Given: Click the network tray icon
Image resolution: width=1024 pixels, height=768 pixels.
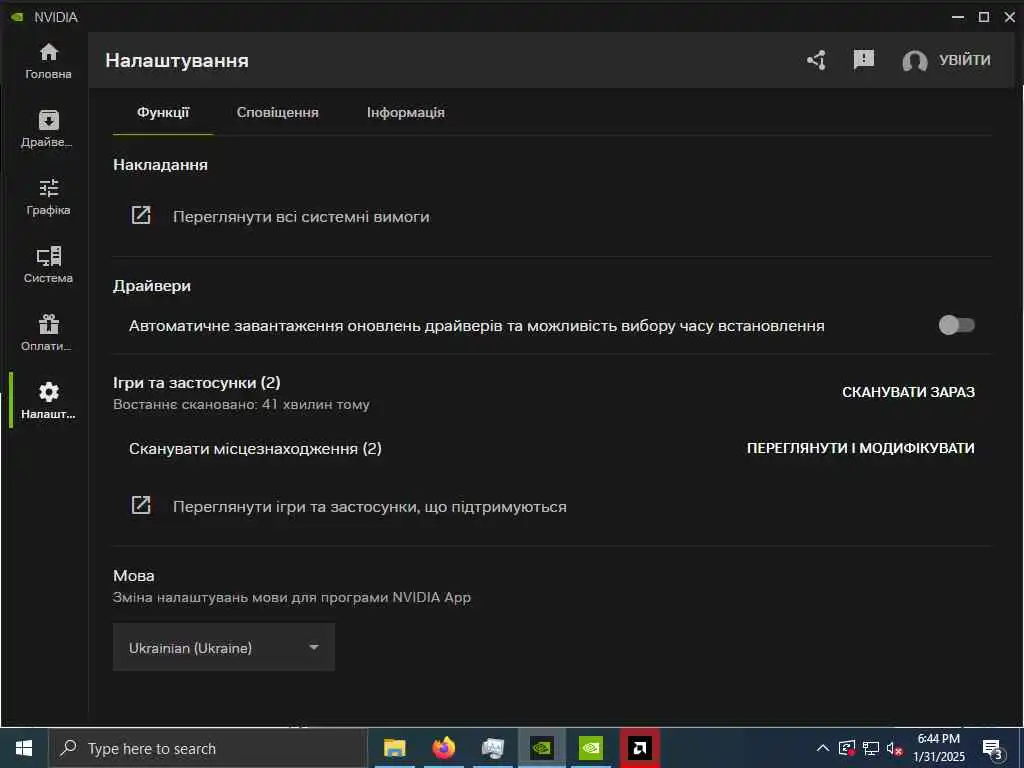Looking at the screenshot, I should (x=871, y=748).
